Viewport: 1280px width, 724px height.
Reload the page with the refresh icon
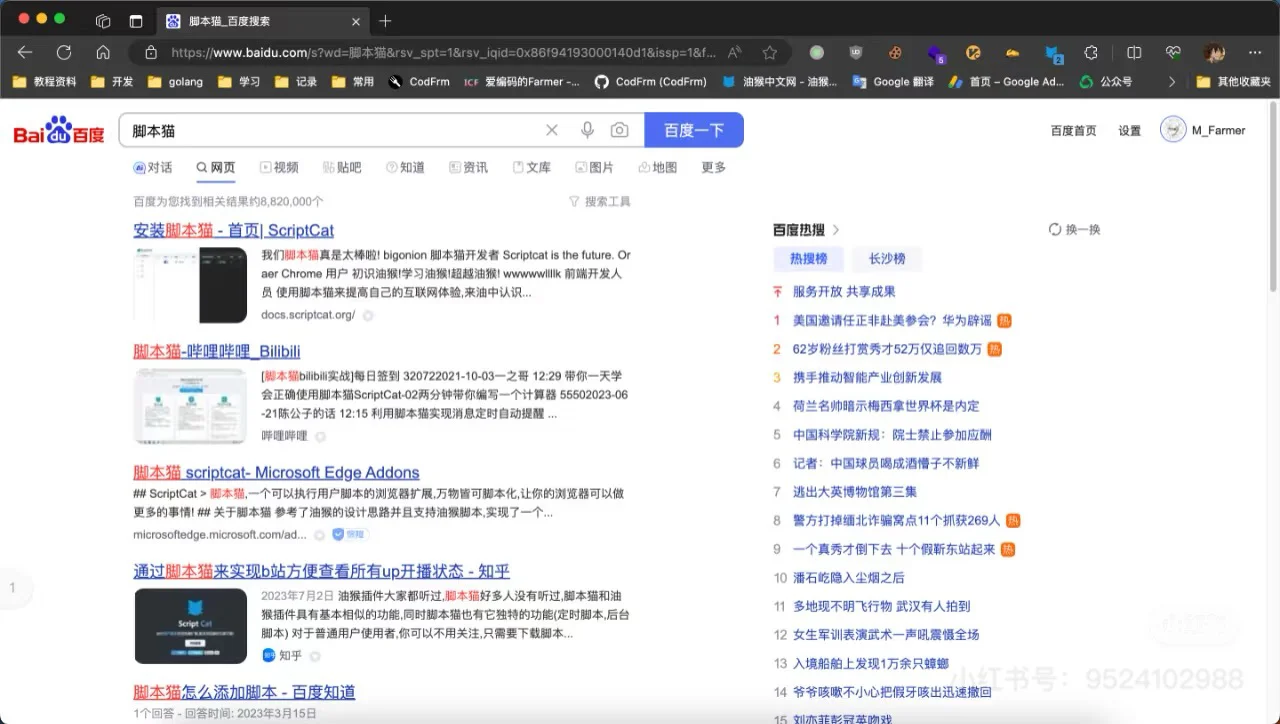pyautogui.click(x=63, y=52)
